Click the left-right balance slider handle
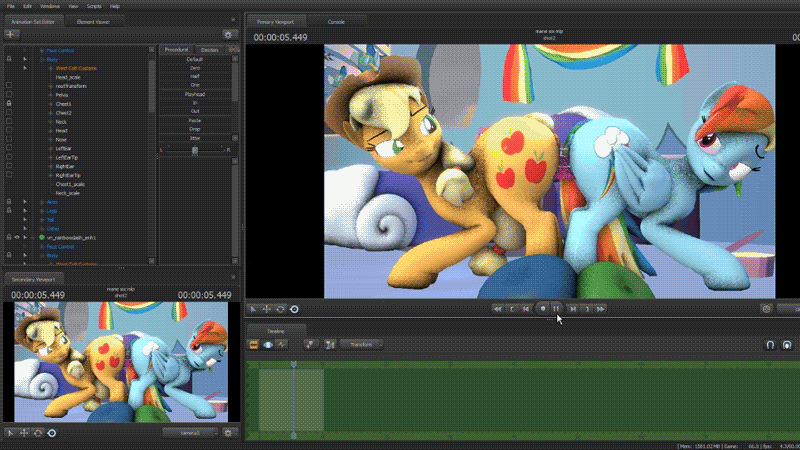This screenshot has width=800, height=450. [x=194, y=149]
